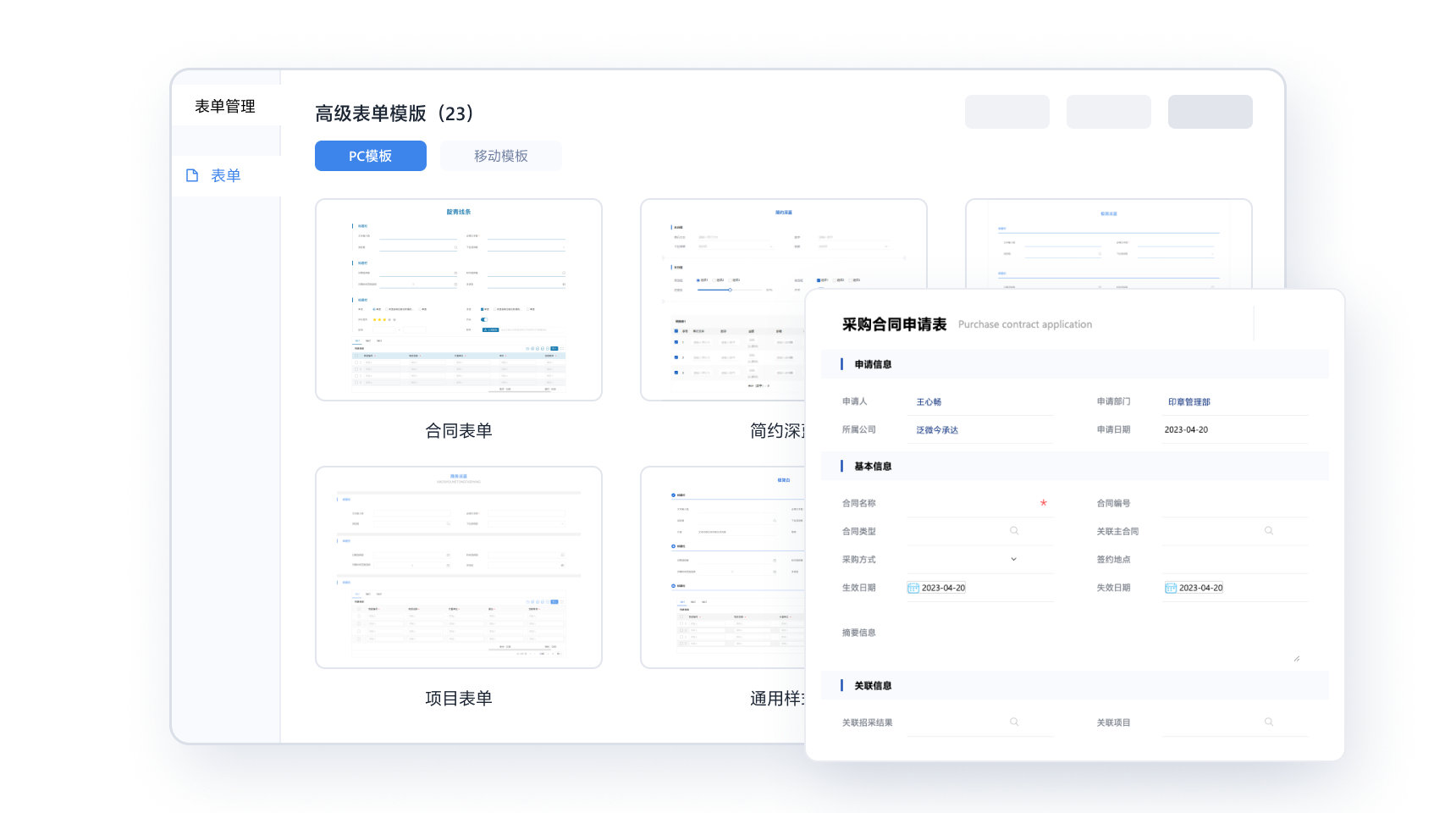Click the 印章管理部 department link

coord(1189,402)
